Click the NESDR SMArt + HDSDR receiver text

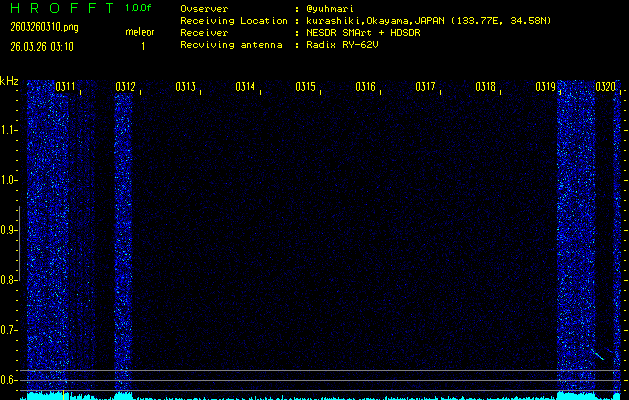(364, 33)
